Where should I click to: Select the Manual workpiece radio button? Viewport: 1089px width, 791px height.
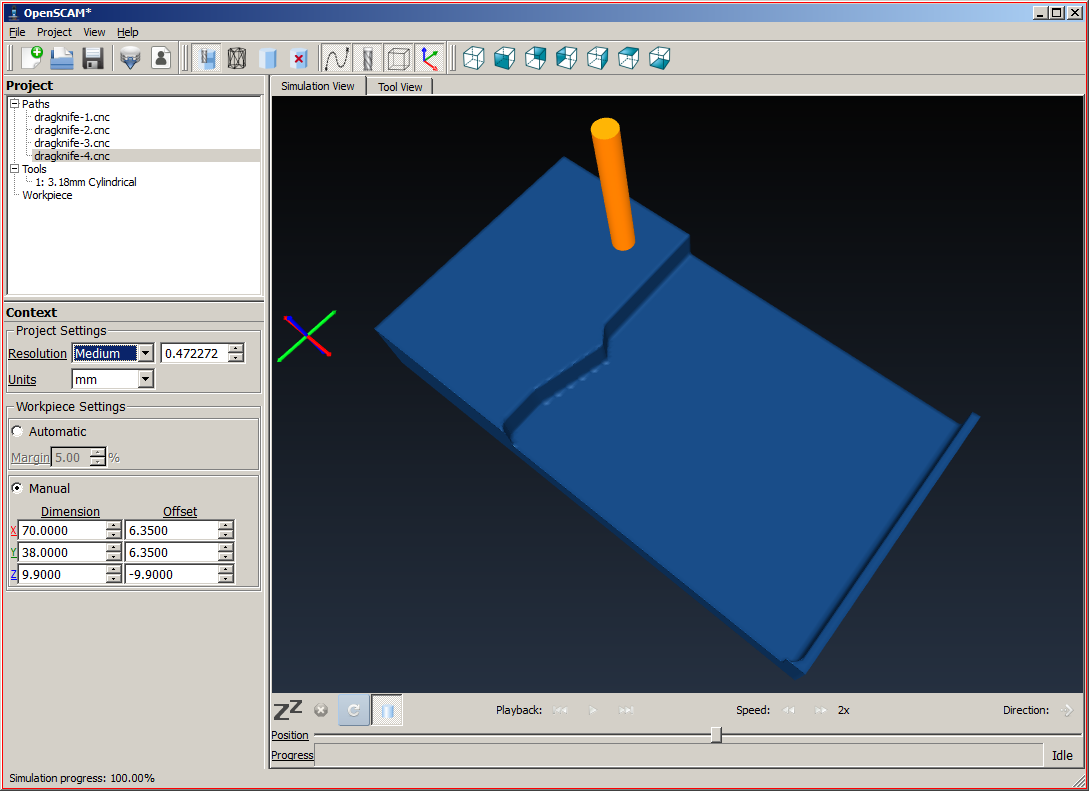coord(17,489)
